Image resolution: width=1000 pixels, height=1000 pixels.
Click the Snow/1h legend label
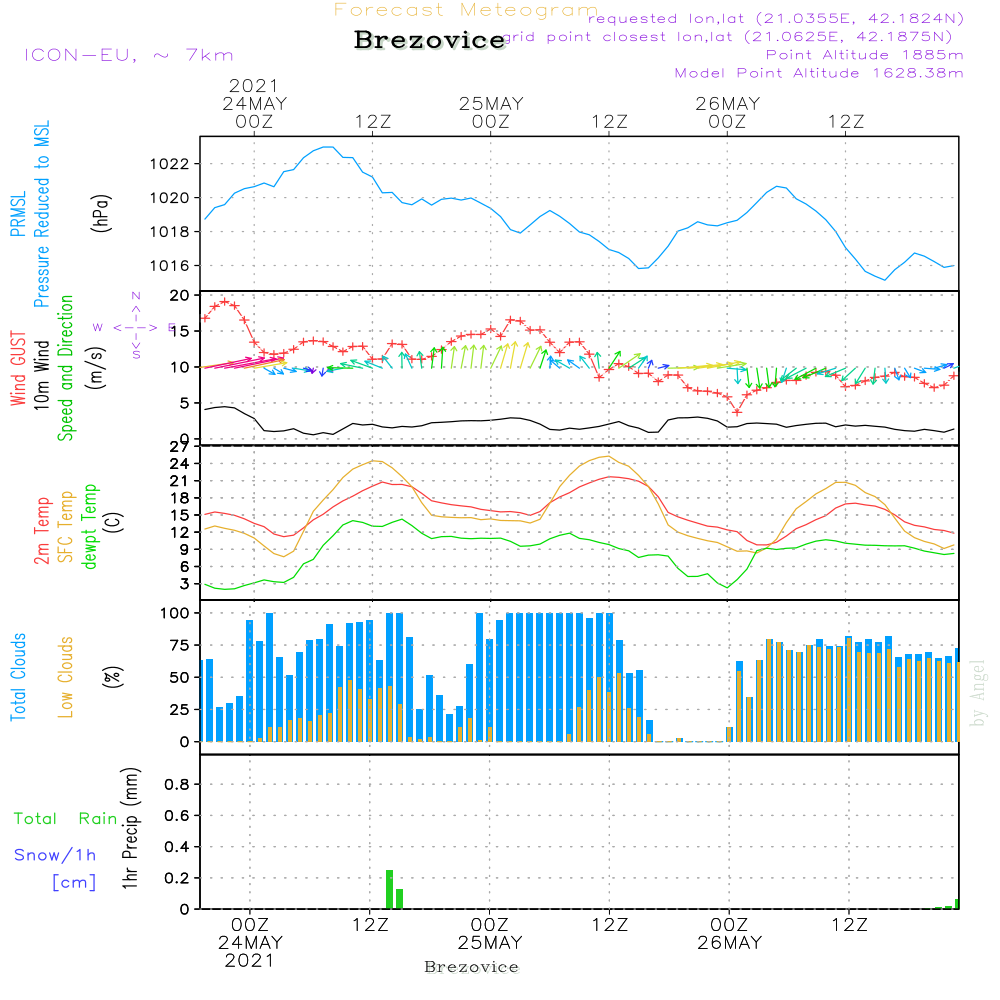(55, 855)
